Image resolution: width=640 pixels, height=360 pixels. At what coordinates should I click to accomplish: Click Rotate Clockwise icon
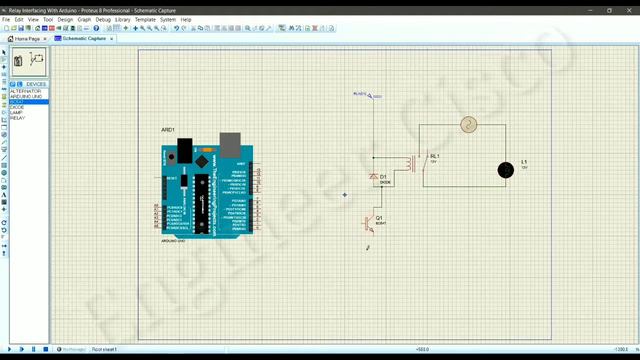point(4,223)
